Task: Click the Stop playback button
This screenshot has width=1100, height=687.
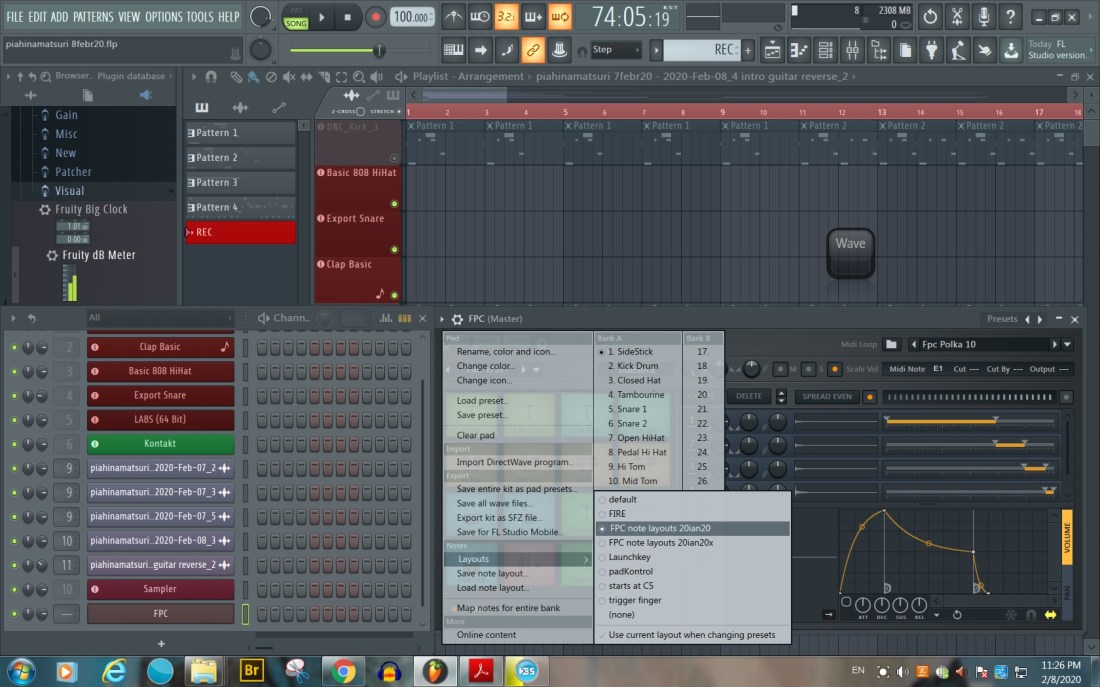Action: pyautogui.click(x=347, y=17)
